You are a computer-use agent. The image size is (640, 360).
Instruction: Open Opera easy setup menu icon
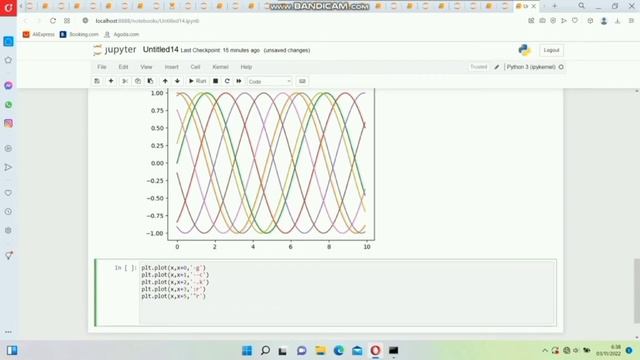pos(631,21)
